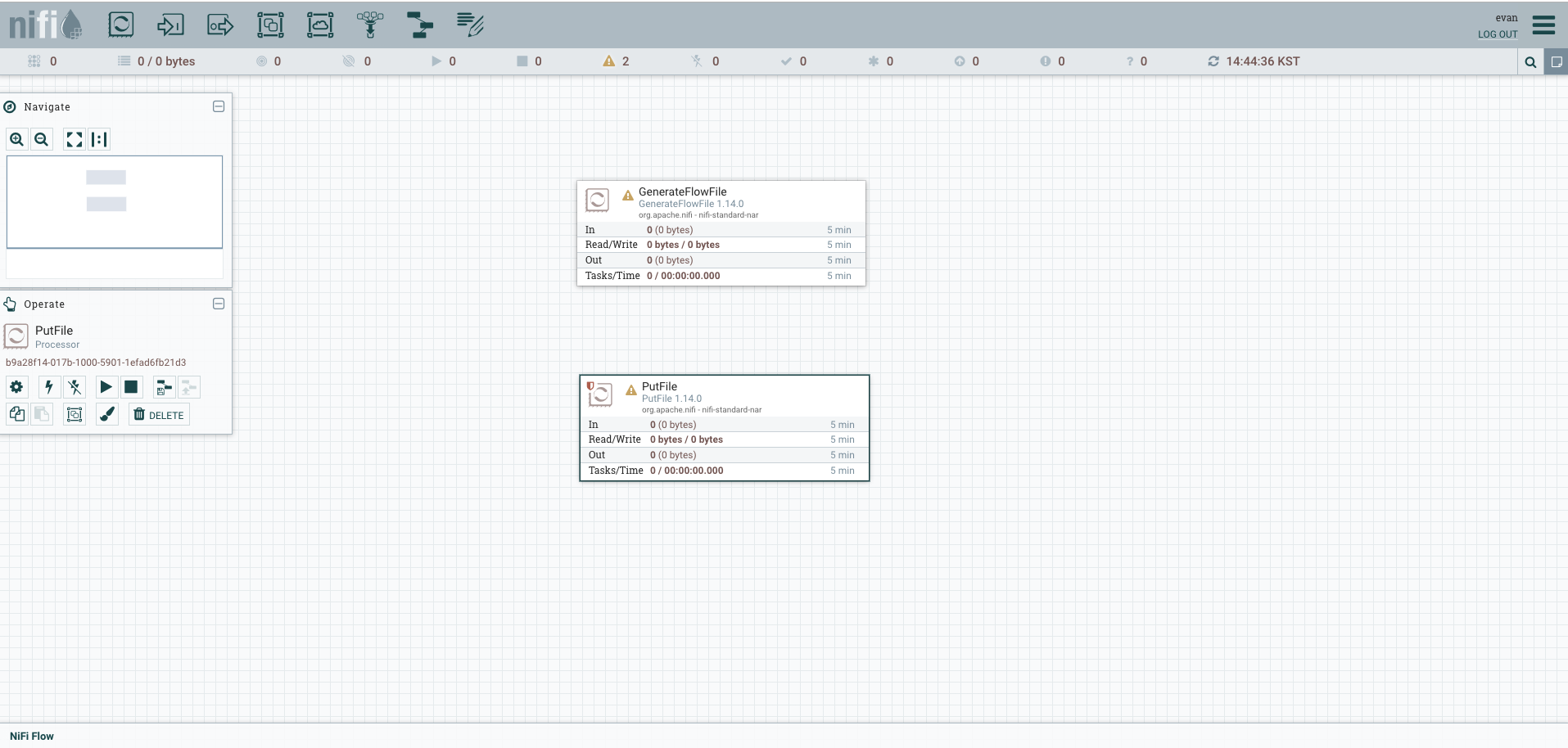Image resolution: width=1568 pixels, height=748 pixels.
Task: Click the up to date checkmark status
Action: [x=786, y=61]
